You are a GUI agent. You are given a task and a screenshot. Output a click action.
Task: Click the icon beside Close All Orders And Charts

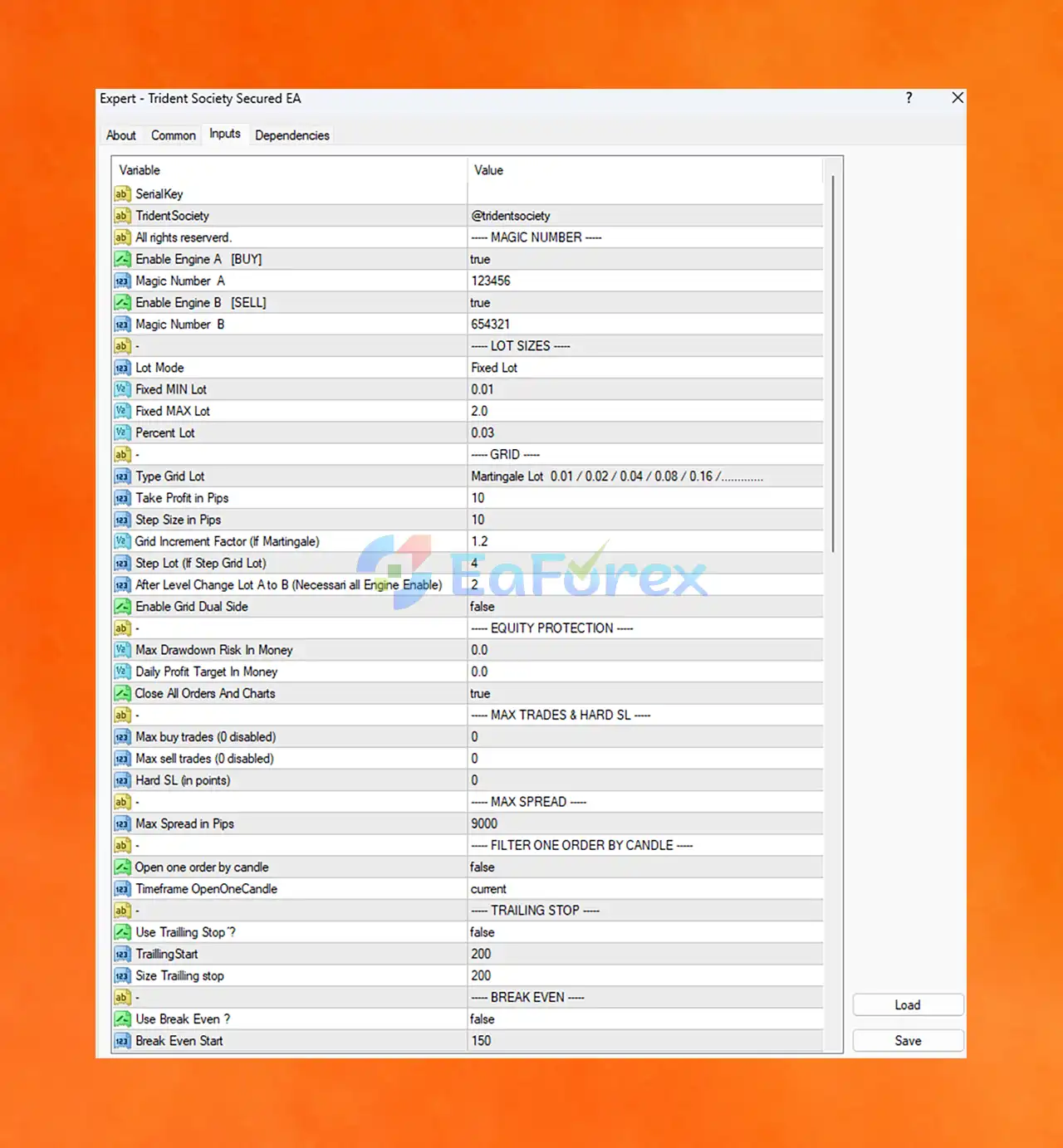point(122,693)
